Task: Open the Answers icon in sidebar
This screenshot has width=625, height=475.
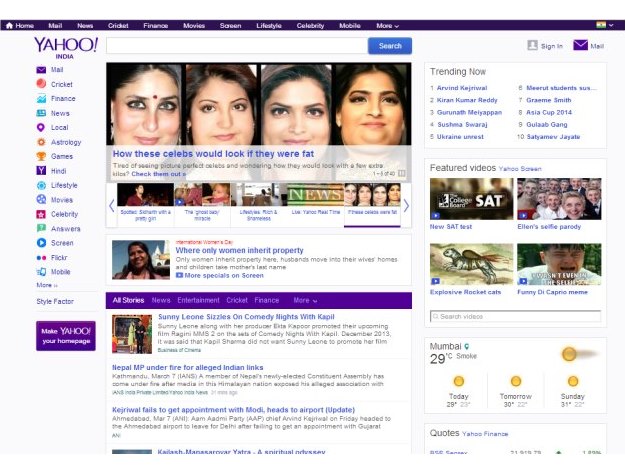Action: pyautogui.click(x=41, y=228)
